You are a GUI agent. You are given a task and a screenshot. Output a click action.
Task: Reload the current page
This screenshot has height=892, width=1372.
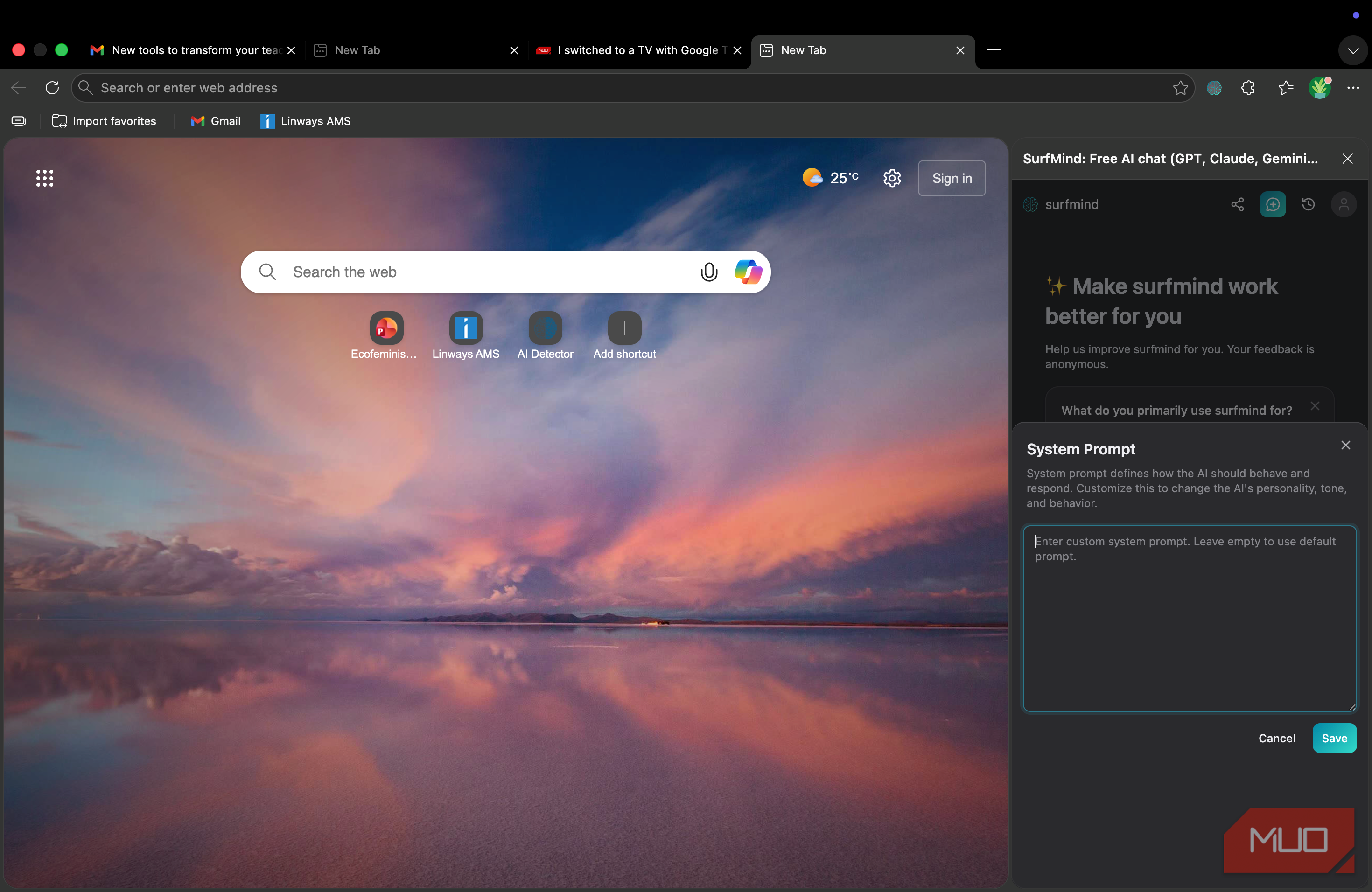[52, 88]
